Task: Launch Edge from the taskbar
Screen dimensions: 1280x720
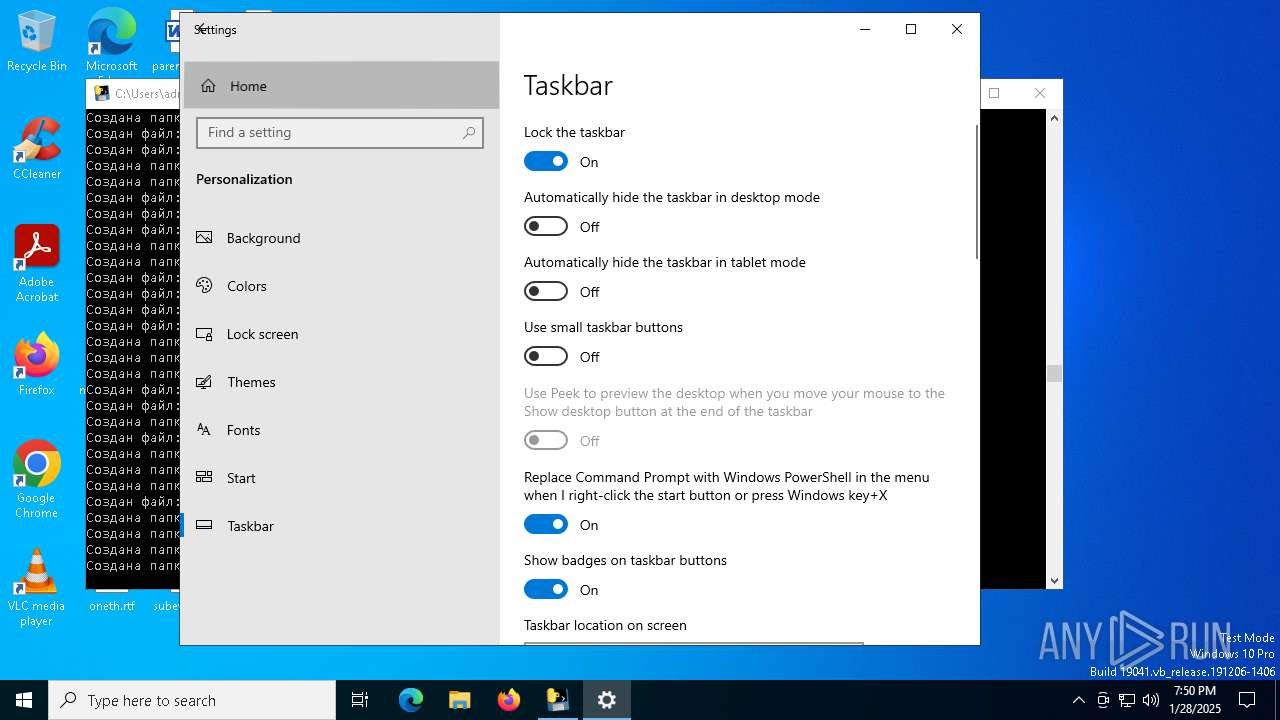Action: click(x=411, y=700)
